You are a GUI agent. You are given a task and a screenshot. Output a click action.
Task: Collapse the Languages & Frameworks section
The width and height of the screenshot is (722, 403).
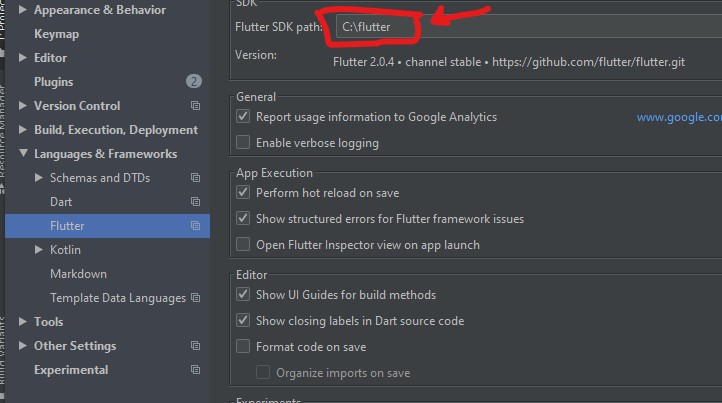click(x=23, y=154)
